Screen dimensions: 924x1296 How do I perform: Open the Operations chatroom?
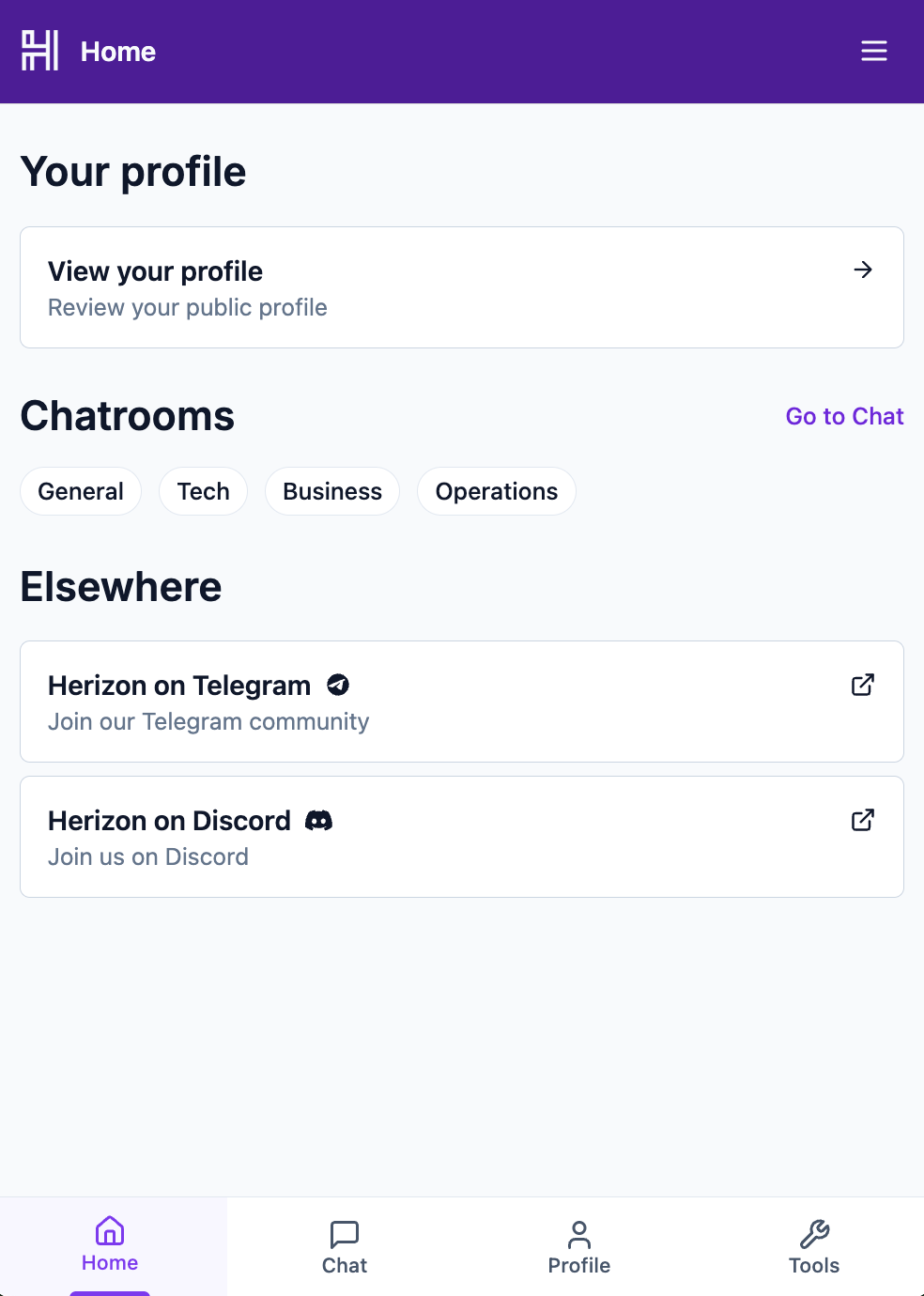pos(497,491)
